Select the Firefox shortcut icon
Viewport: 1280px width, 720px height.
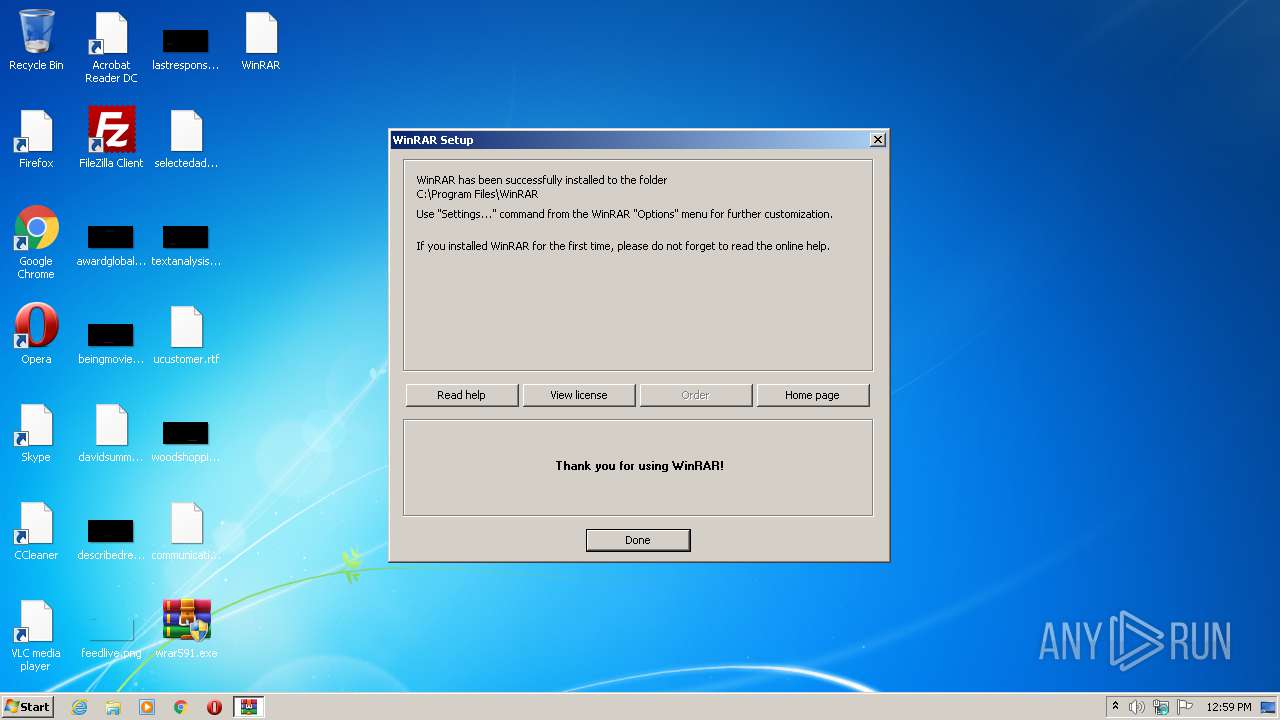point(36,140)
